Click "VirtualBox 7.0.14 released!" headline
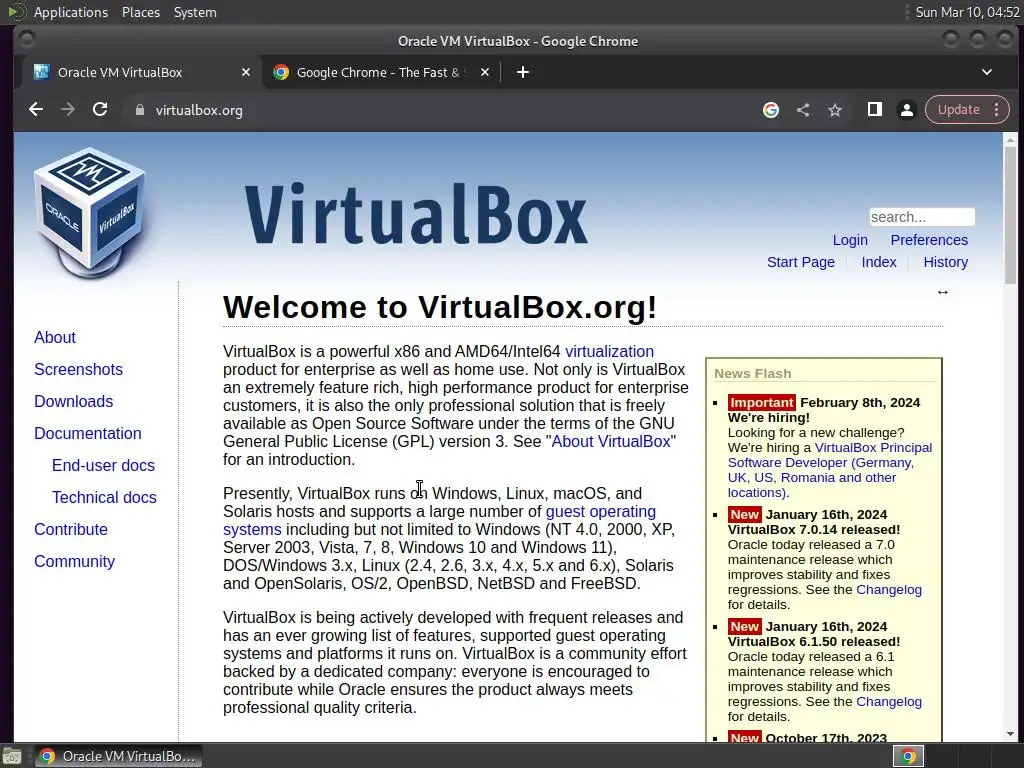 (x=814, y=530)
